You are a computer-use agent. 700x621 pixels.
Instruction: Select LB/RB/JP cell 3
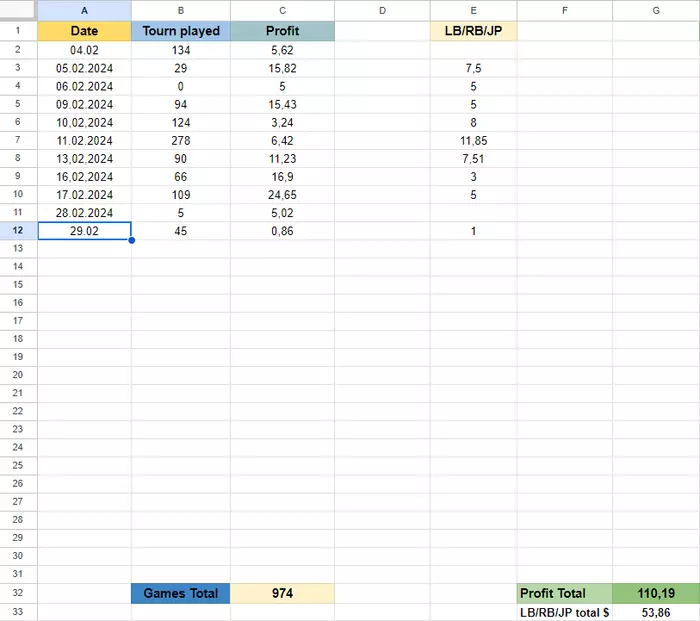(x=474, y=177)
